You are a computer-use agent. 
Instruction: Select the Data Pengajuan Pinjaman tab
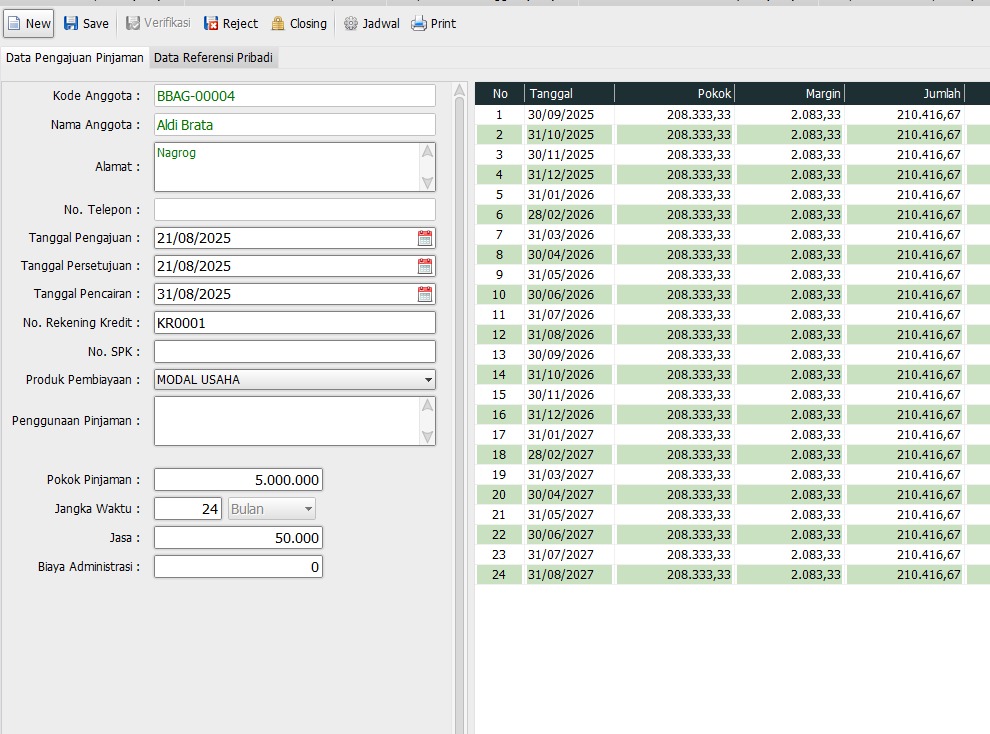pyautogui.click(x=75, y=58)
